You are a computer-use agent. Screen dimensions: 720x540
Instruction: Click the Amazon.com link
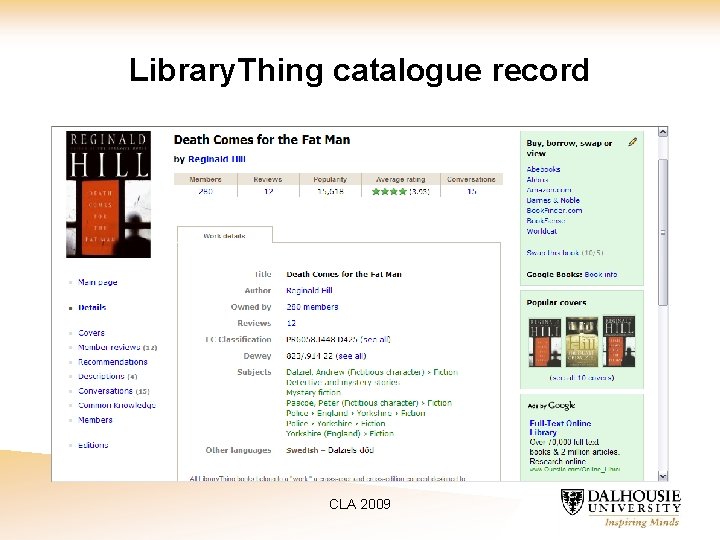[549, 190]
